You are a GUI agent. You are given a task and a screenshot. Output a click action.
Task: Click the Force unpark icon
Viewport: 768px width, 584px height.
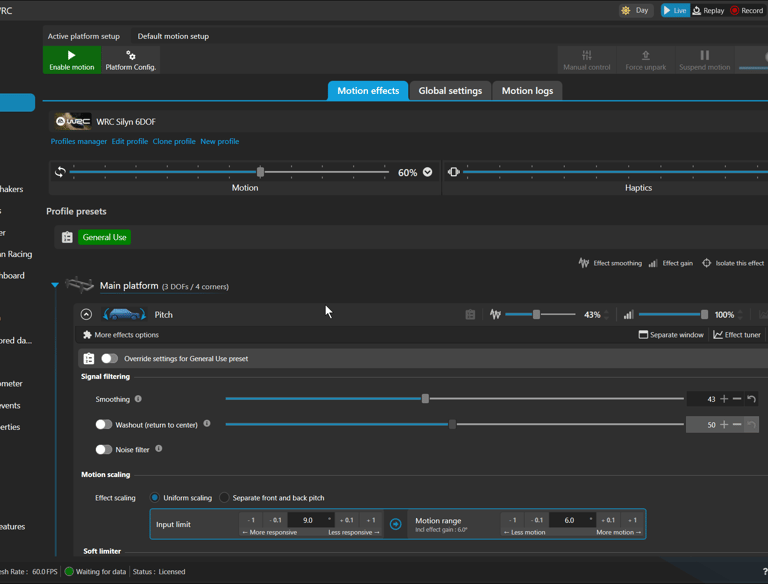point(646,55)
